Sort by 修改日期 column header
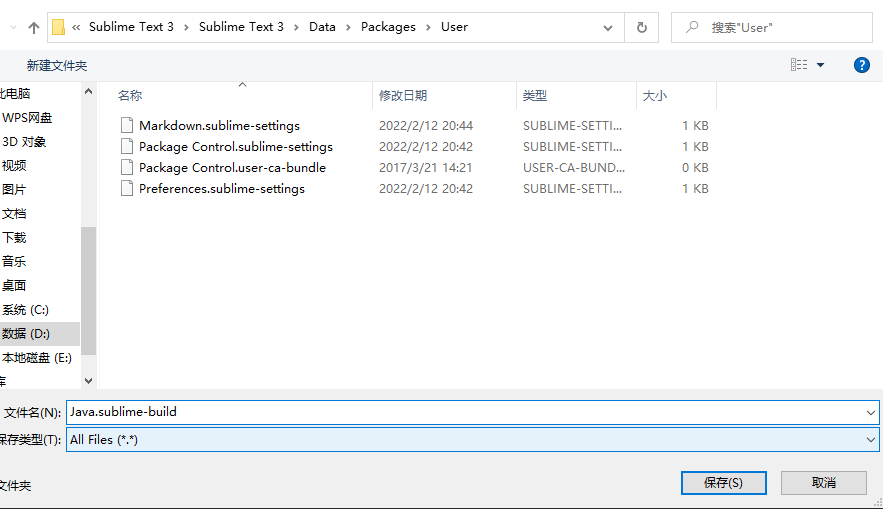 [403, 96]
